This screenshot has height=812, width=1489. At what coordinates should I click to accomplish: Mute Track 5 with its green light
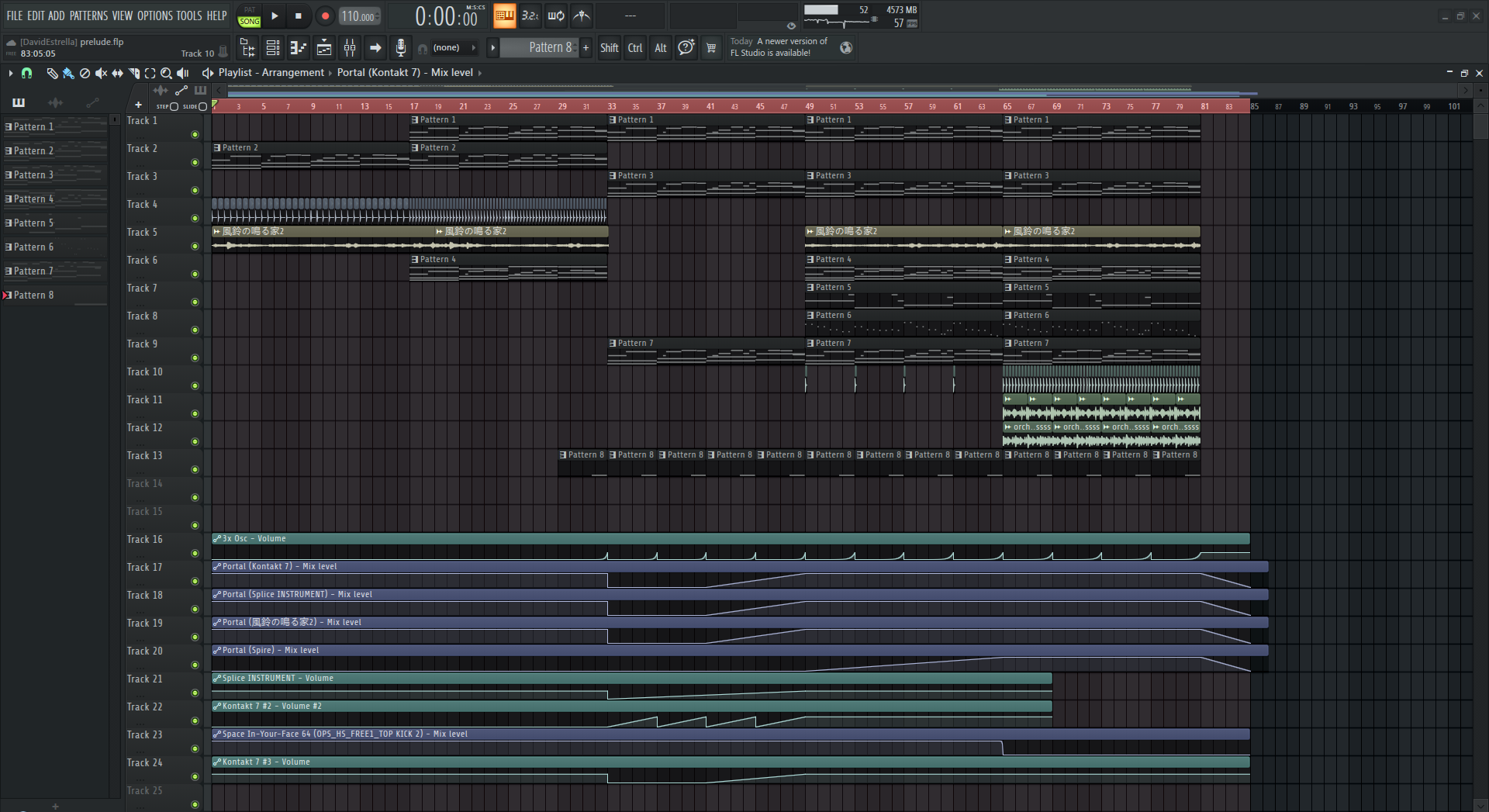195,246
